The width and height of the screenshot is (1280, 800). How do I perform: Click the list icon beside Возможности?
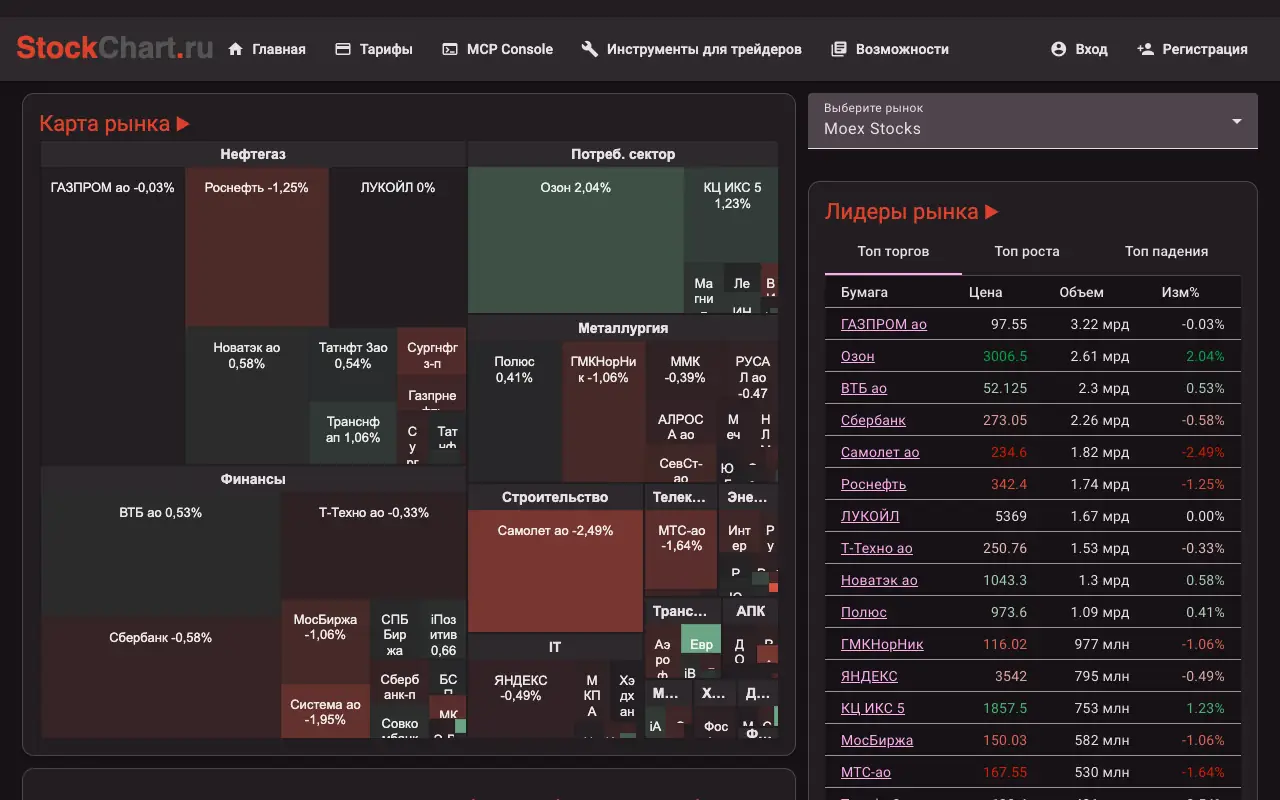pyautogui.click(x=839, y=49)
